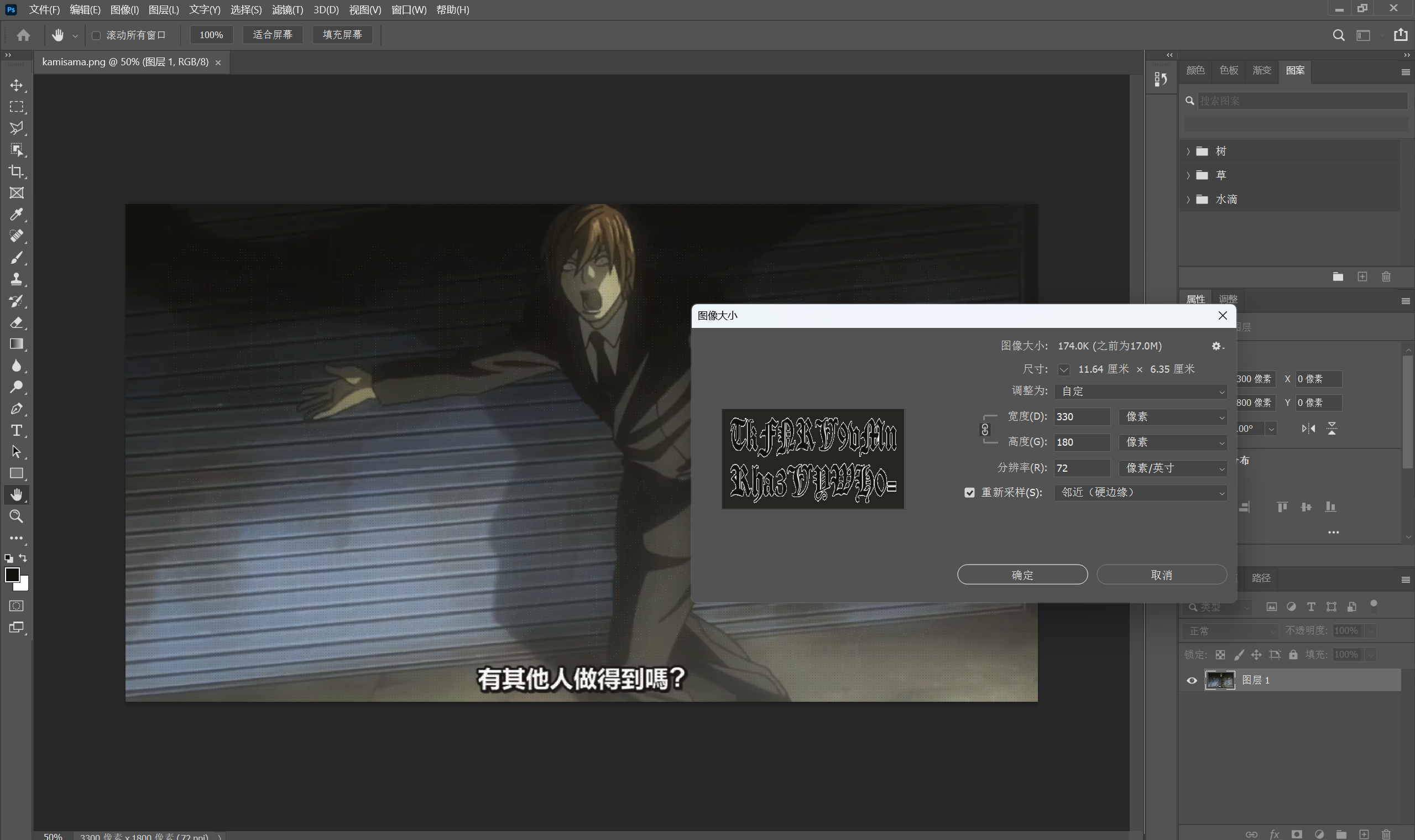
Task: Hide Layer 1 with eye icon
Action: 1192,680
